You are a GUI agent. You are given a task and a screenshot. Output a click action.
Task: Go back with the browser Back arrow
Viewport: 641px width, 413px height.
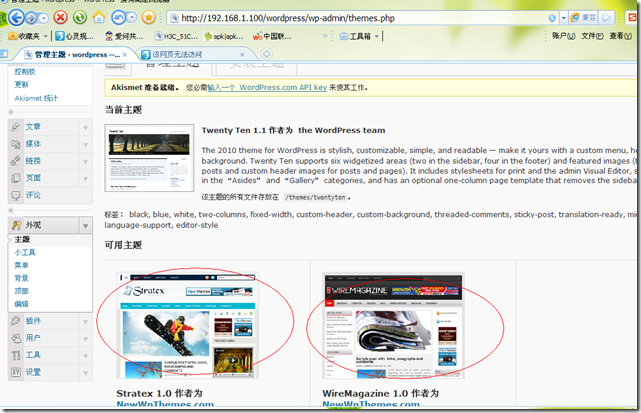tap(16, 18)
